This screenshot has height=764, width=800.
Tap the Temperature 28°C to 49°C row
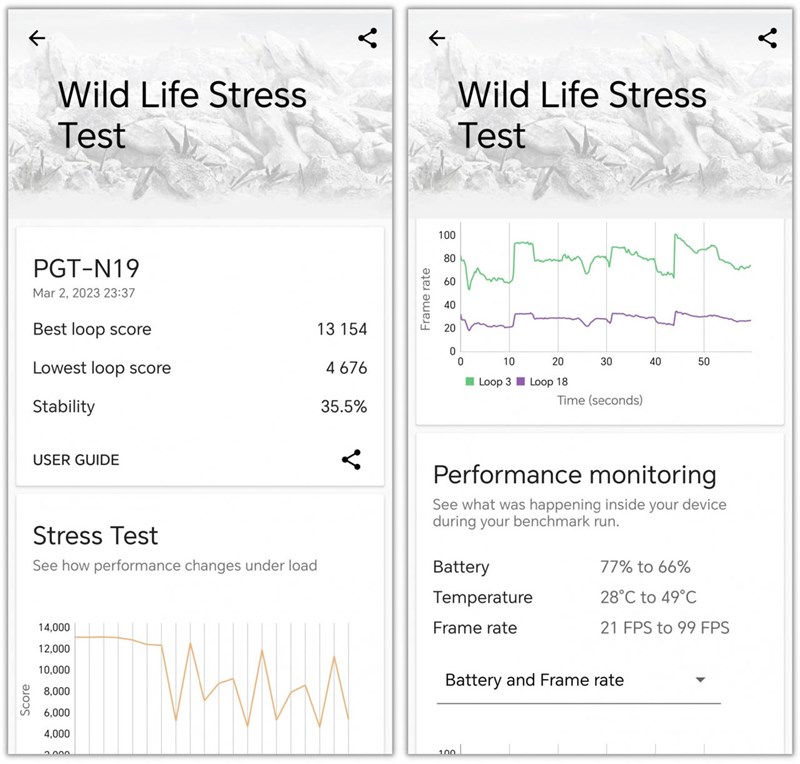point(580,597)
